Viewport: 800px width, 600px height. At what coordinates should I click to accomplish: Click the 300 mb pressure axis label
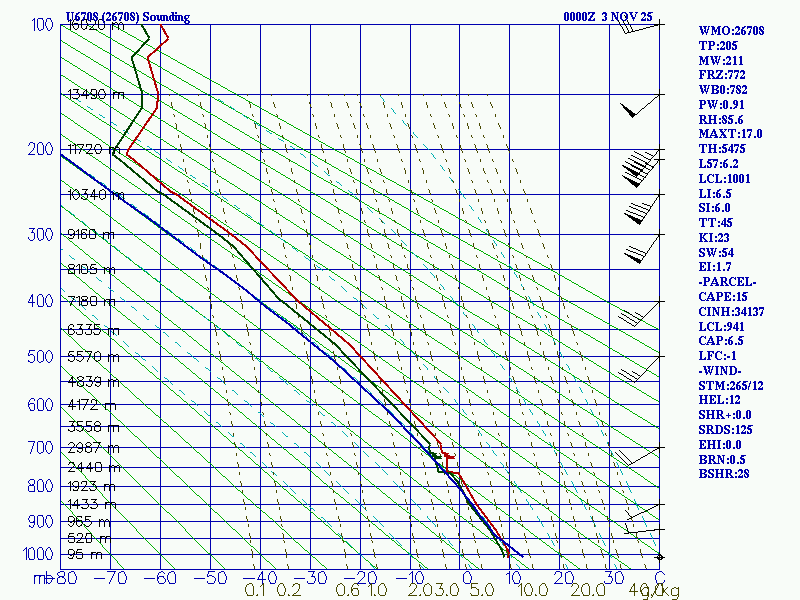click(x=40, y=234)
